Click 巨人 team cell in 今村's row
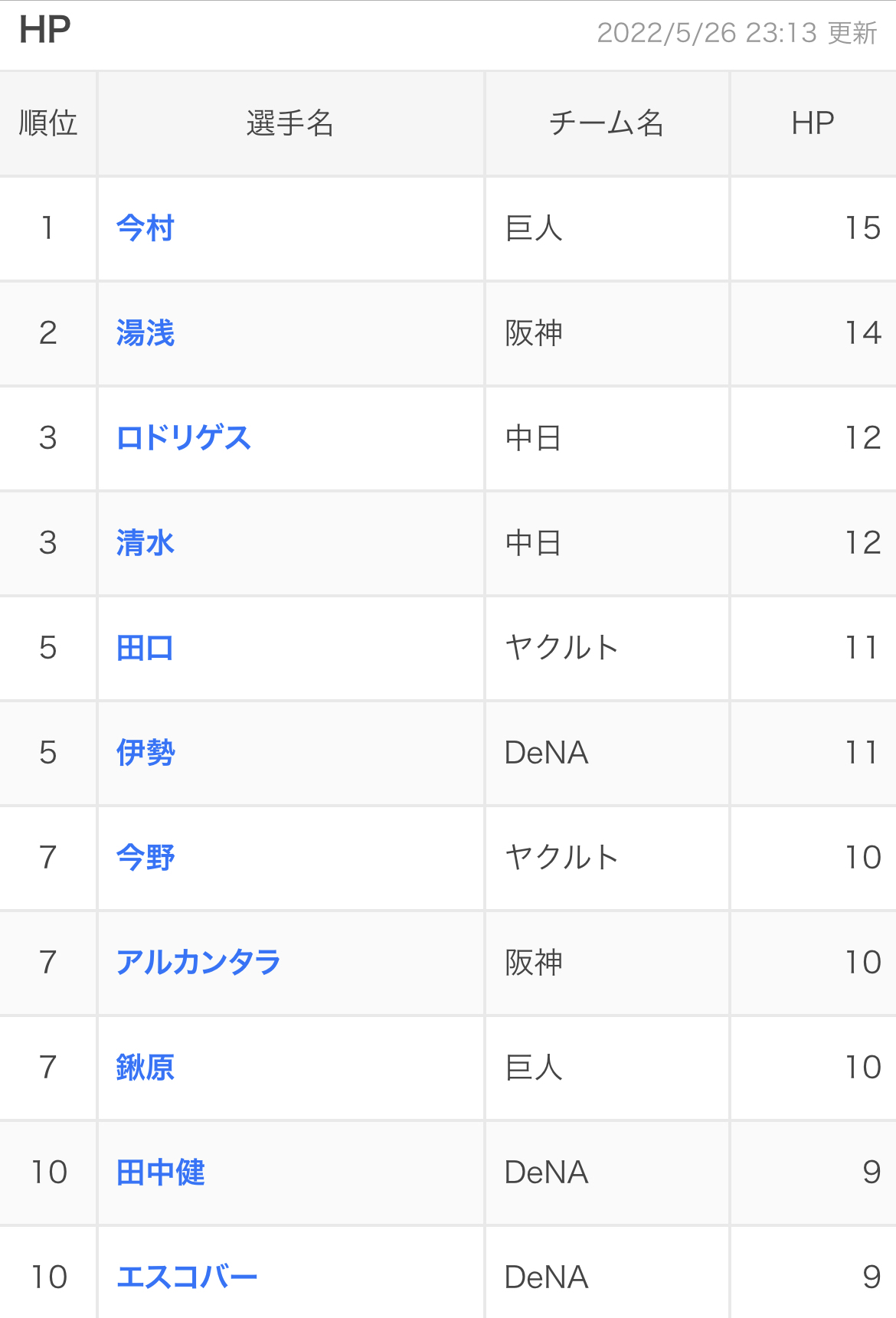The height and width of the screenshot is (1318, 896). pyautogui.click(x=535, y=228)
